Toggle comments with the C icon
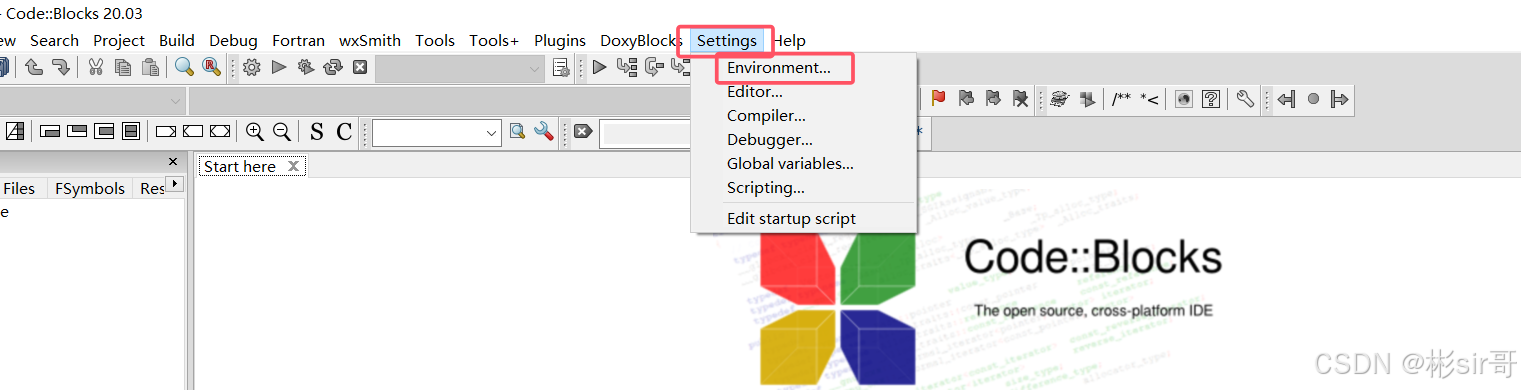Image resolution: width=1521 pixels, height=390 pixels. click(x=344, y=131)
